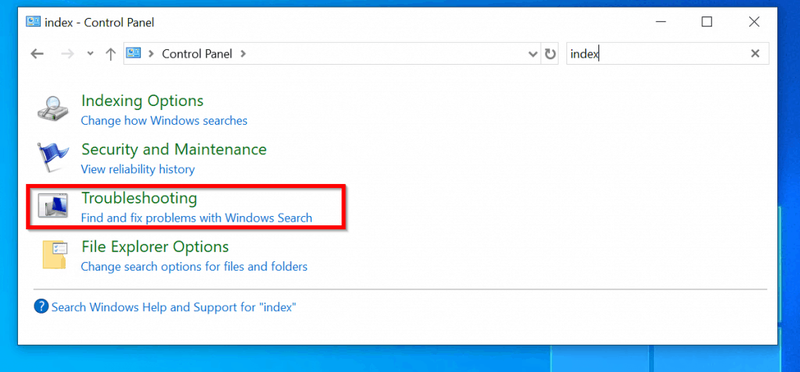
Task: Maximize the Control Panel window
Action: pyautogui.click(x=707, y=22)
